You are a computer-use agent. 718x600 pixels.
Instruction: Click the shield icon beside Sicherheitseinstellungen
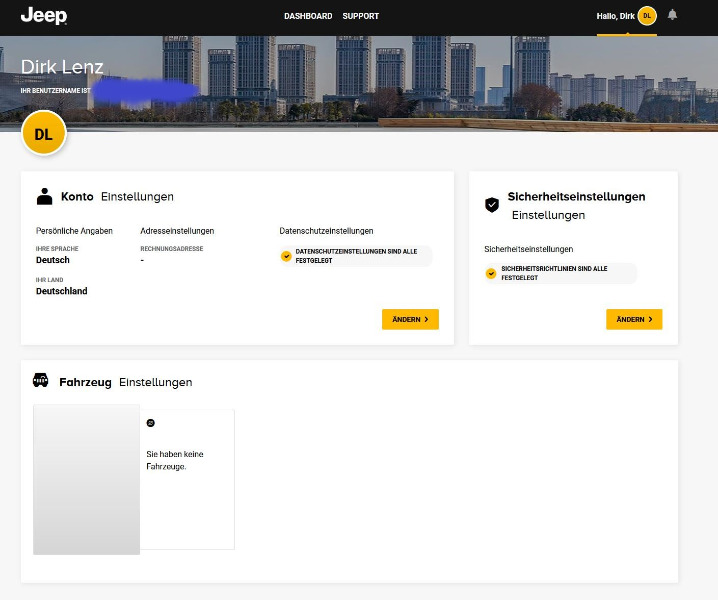[492, 205]
